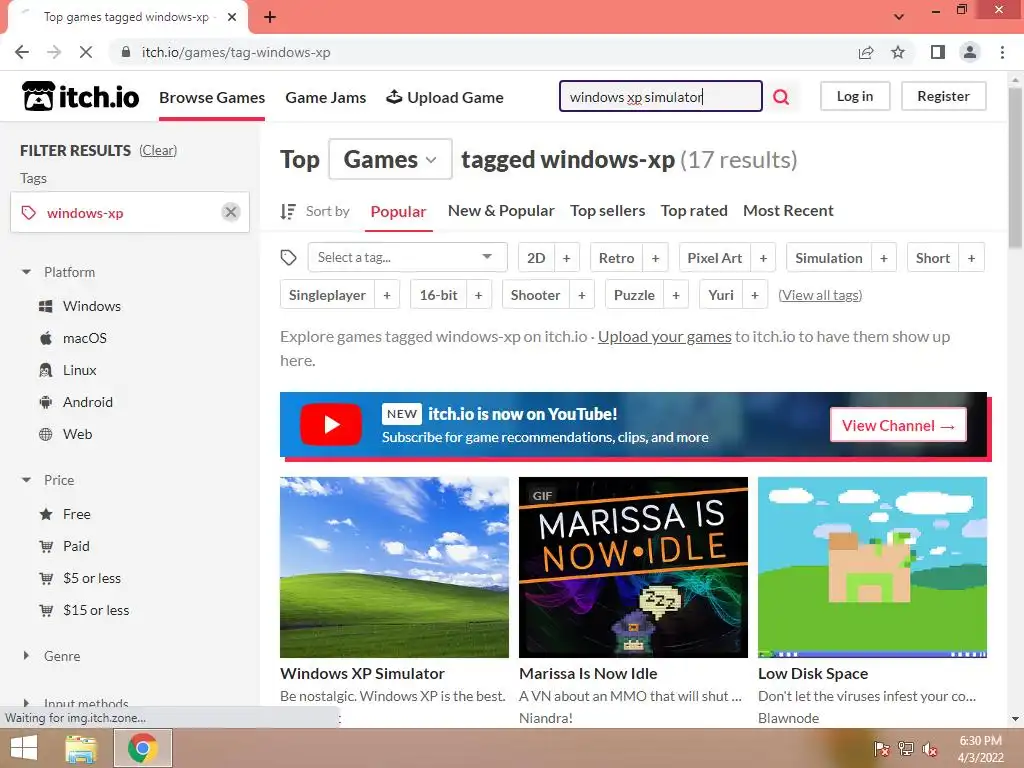Stop page loading with the X button

pyautogui.click(x=86, y=52)
